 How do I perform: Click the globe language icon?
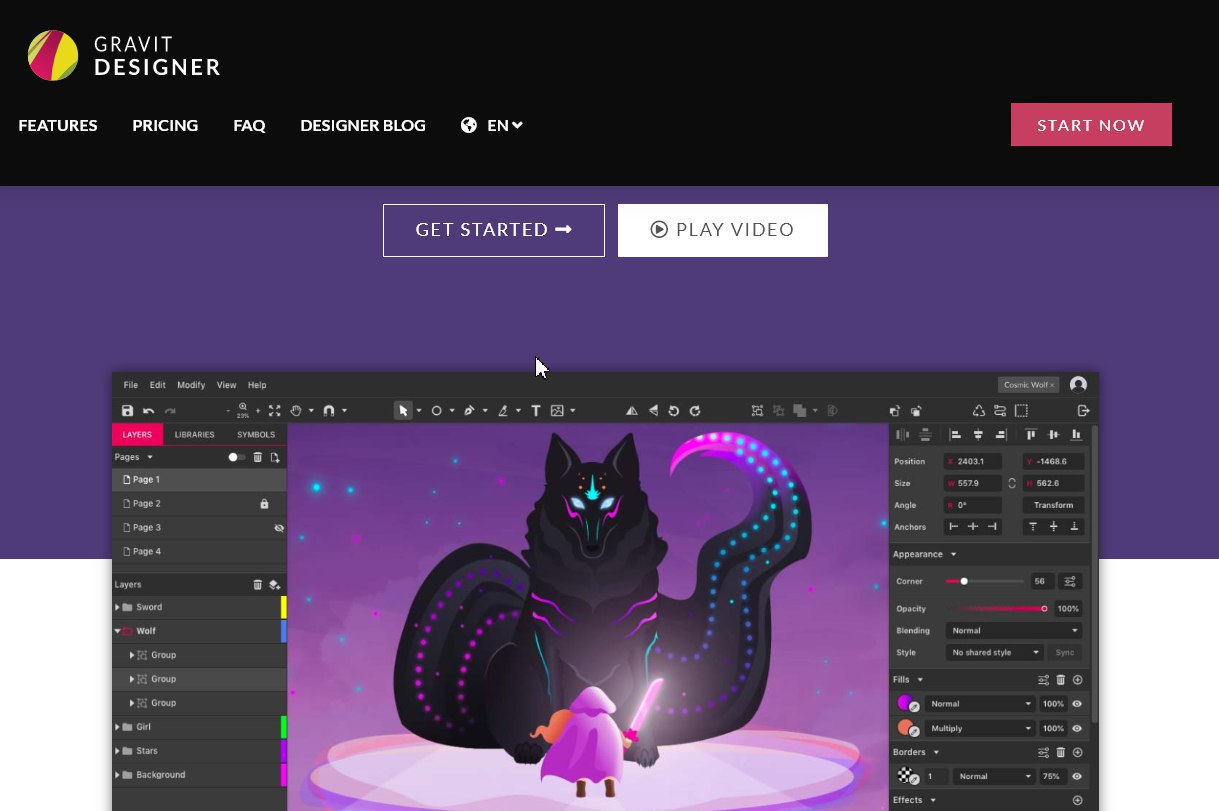coord(469,126)
